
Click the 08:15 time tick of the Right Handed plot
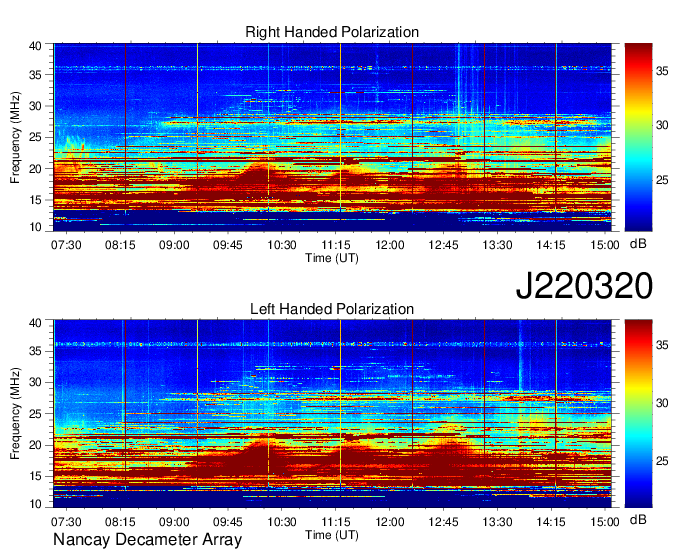(x=120, y=245)
